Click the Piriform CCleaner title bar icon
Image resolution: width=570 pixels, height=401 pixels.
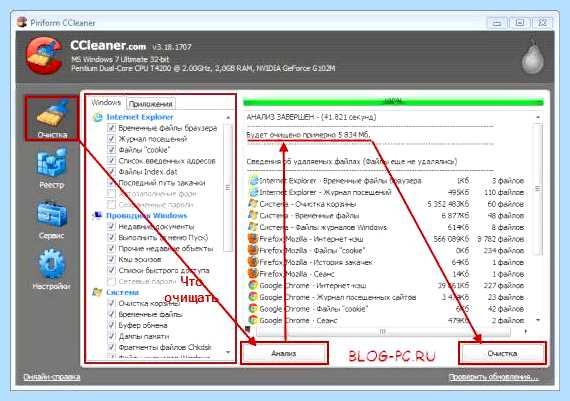pyautogui.click(x=22, y=22)
